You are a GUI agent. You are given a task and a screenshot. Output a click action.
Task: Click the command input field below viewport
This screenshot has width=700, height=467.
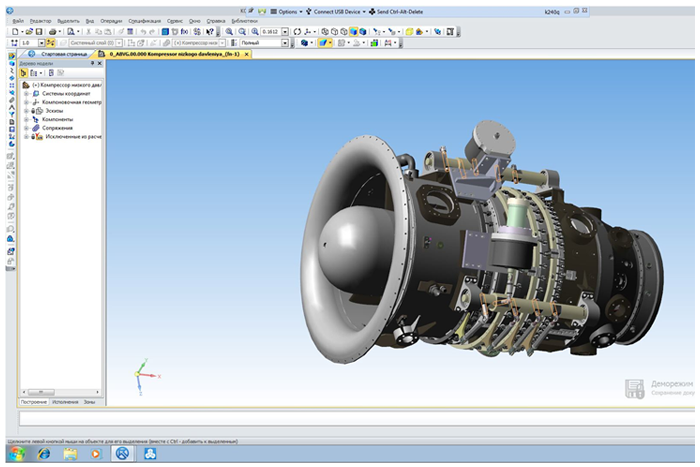click(357, 418)
